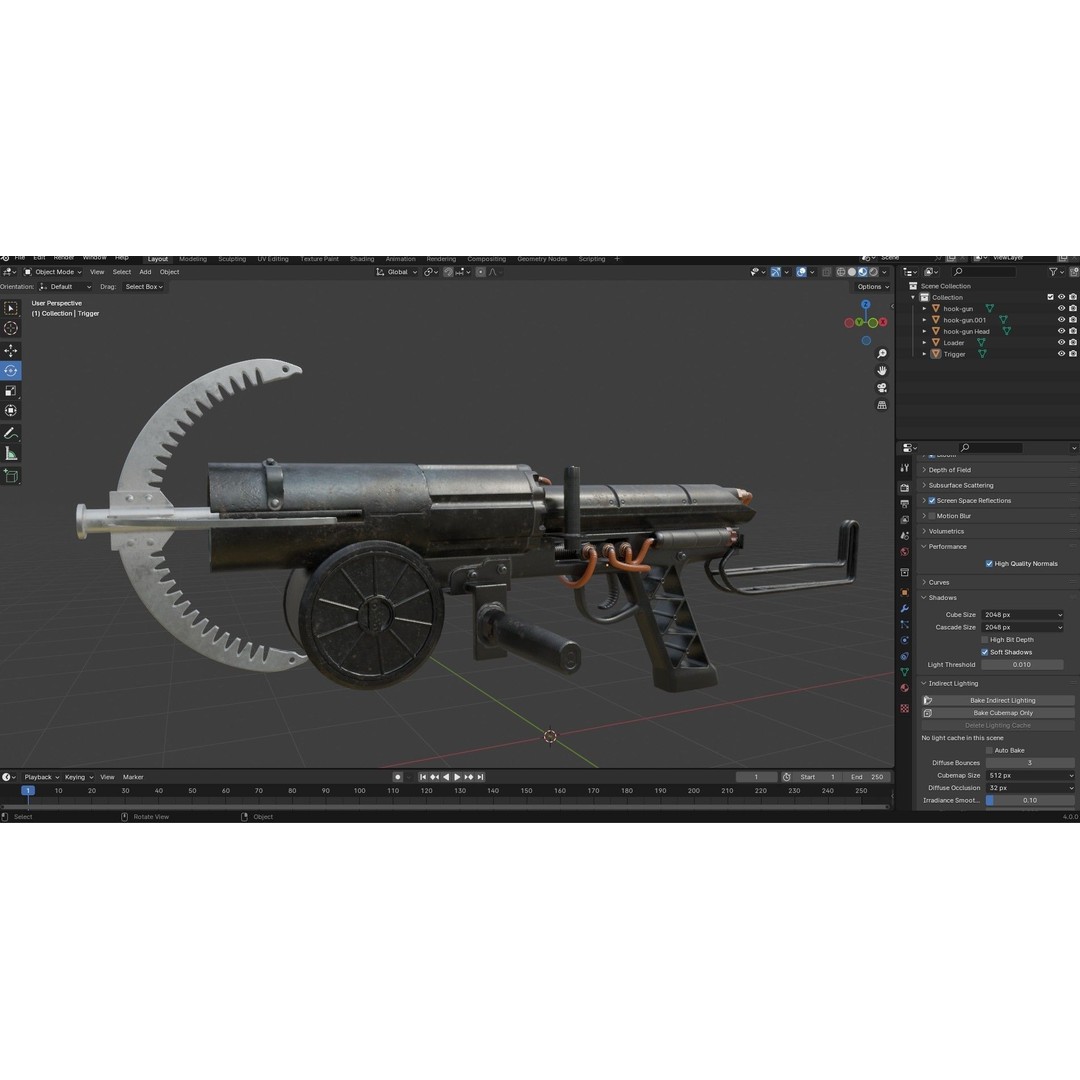Open the Scene properties tab
This screenshot has width=1080, height=1080.
(x=904, y=535)
